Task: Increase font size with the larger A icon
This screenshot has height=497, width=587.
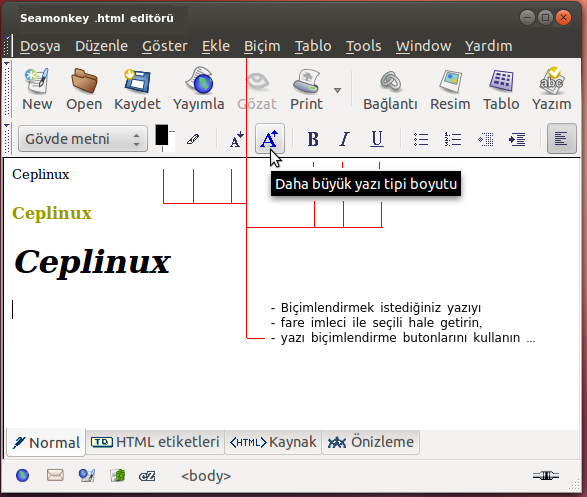Action: pyautogui.click(x=270, y=138)
